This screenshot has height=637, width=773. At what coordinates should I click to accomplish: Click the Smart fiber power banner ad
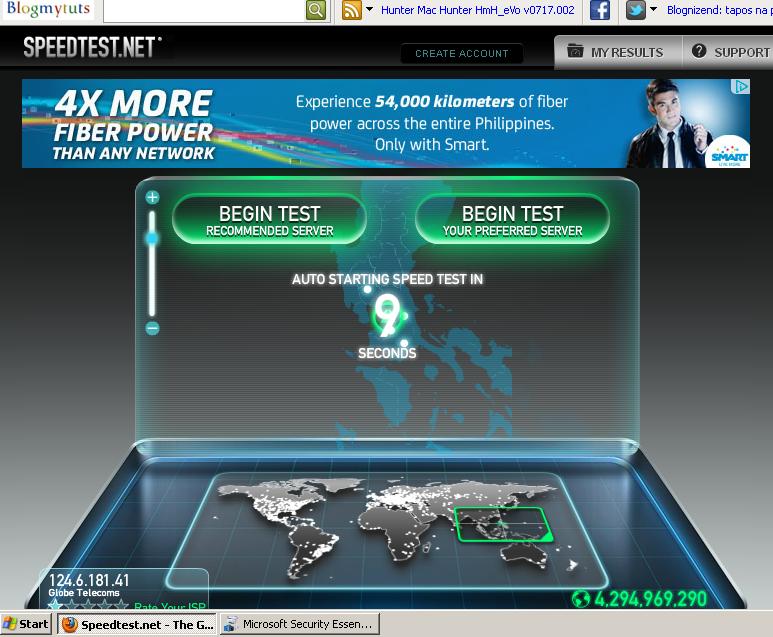pos(386,123)
